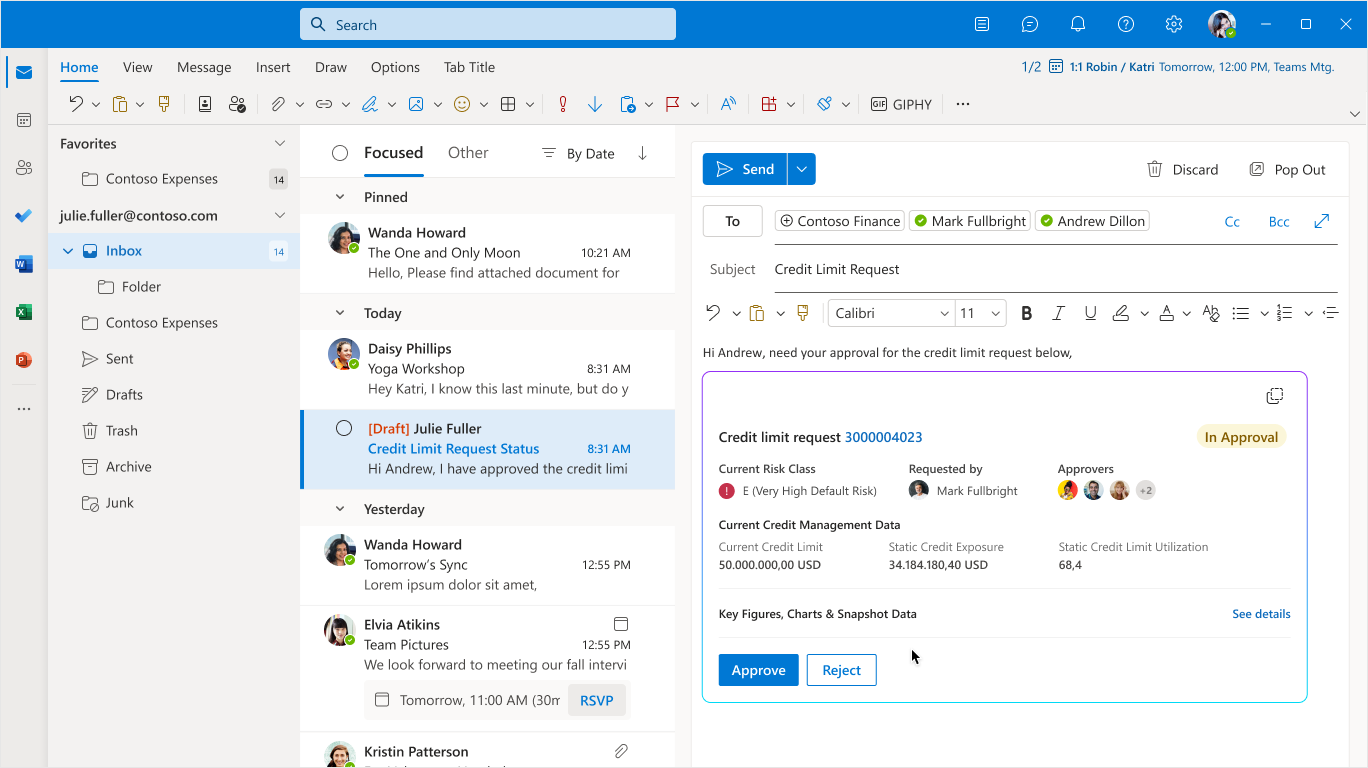Click the Attach file paperclip icon

point(278,104)
